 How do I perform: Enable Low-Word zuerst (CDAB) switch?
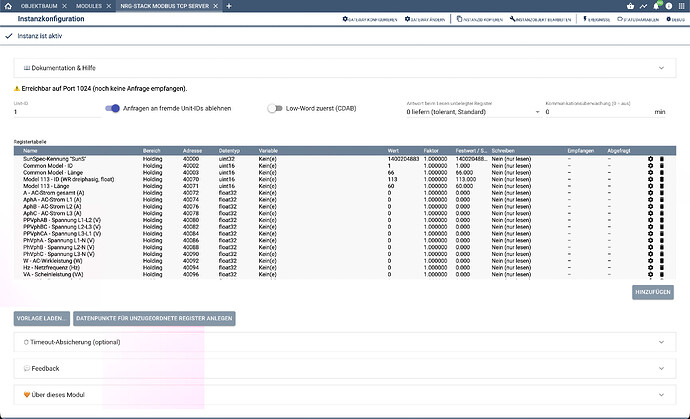click(275, 108)
